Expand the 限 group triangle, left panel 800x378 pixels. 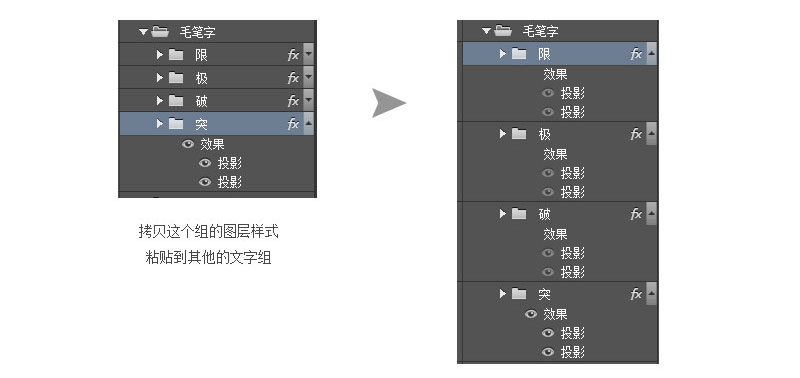pos(160,55)
